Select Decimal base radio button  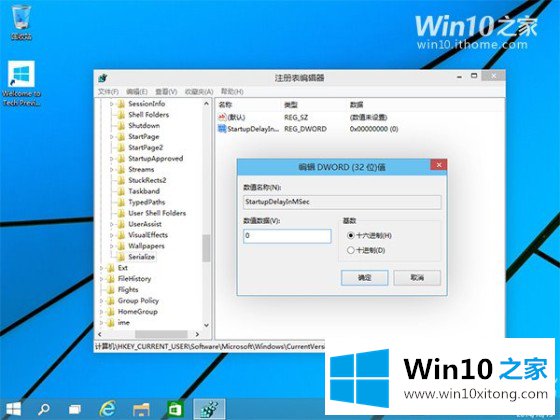[351, 250]
